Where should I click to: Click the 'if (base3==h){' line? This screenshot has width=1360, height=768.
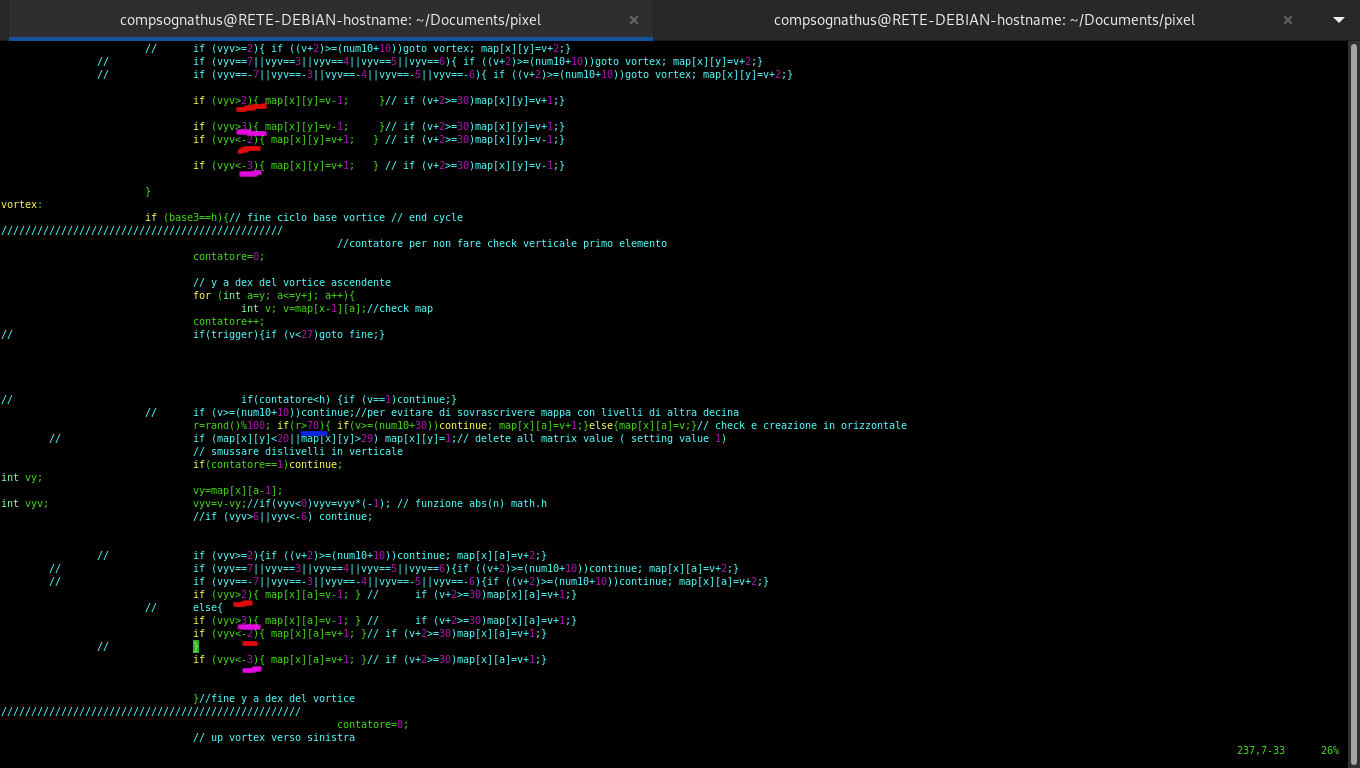(x=304, y=217)
